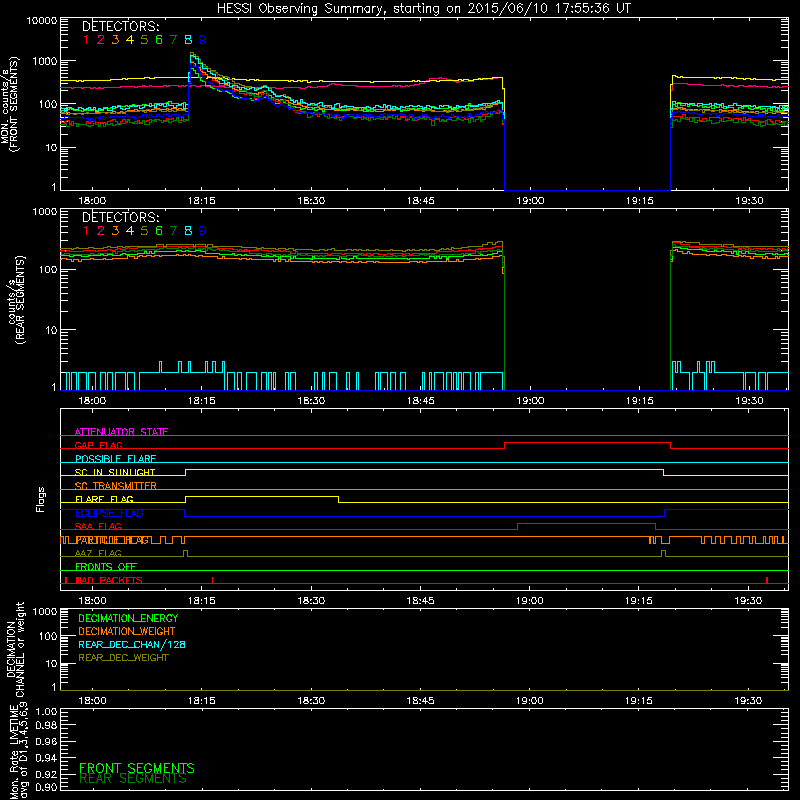Image resolution: width=800 pixels, height=800 pixels.
Task: Click the AAZ FLAG label
Action: (98, 553)
